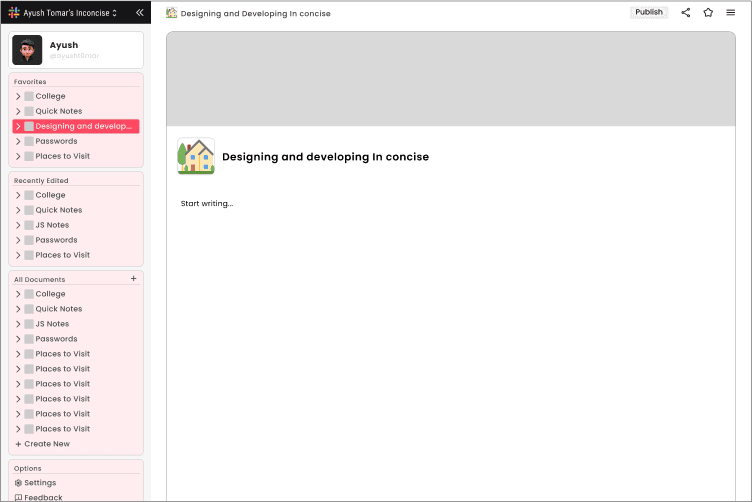Expand College in Recently Edited

pyautogui.click(x=18, y=195)
